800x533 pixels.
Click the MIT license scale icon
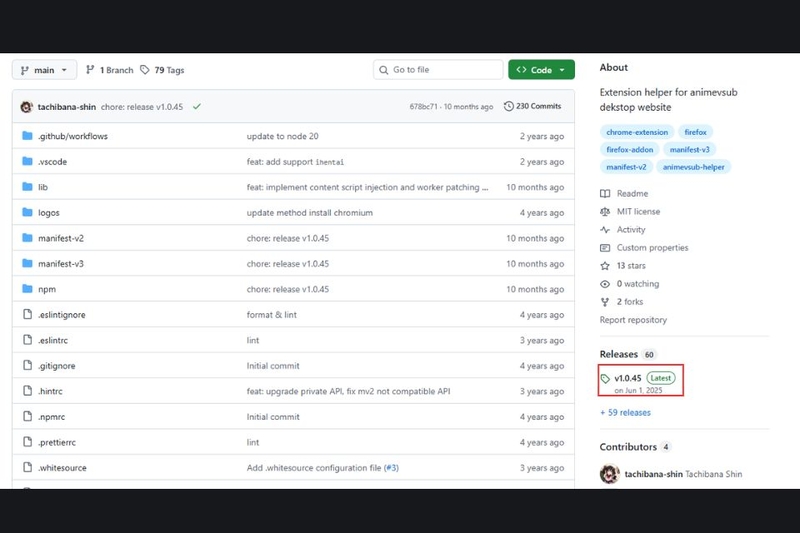point(605,211)
